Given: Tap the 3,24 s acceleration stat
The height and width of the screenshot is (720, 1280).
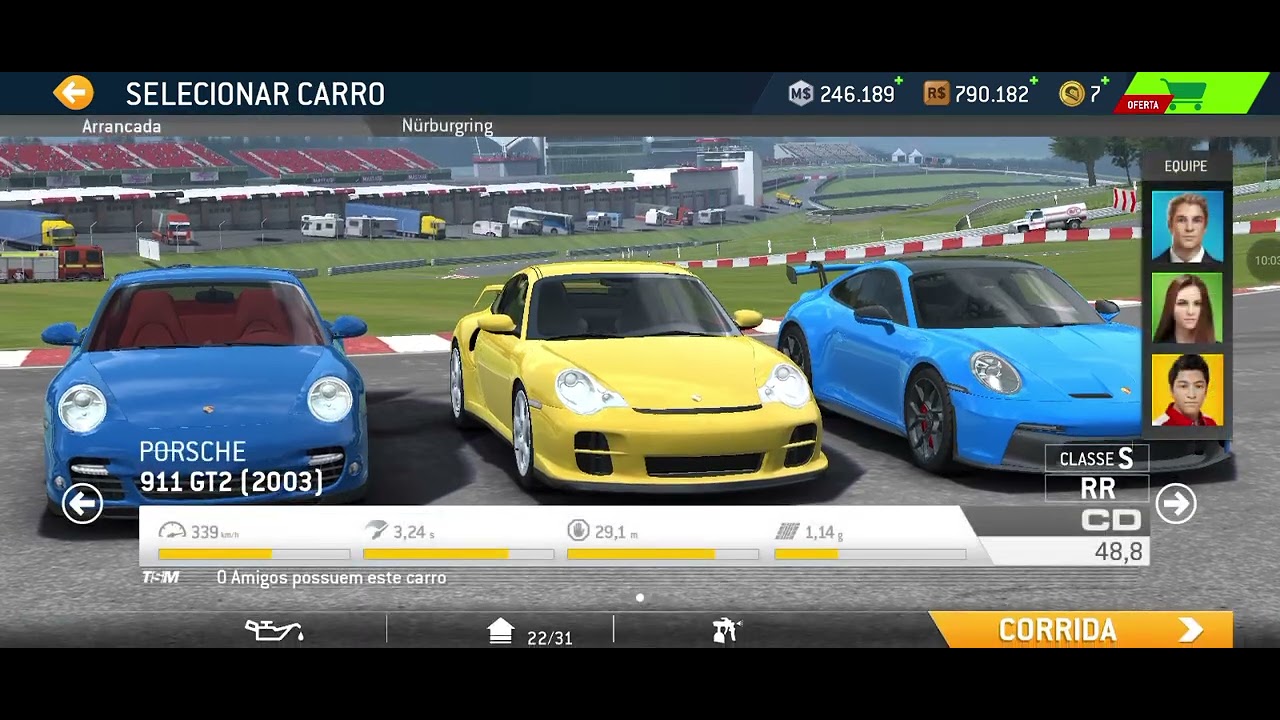Looking at the screenshot, I should 458,541.
